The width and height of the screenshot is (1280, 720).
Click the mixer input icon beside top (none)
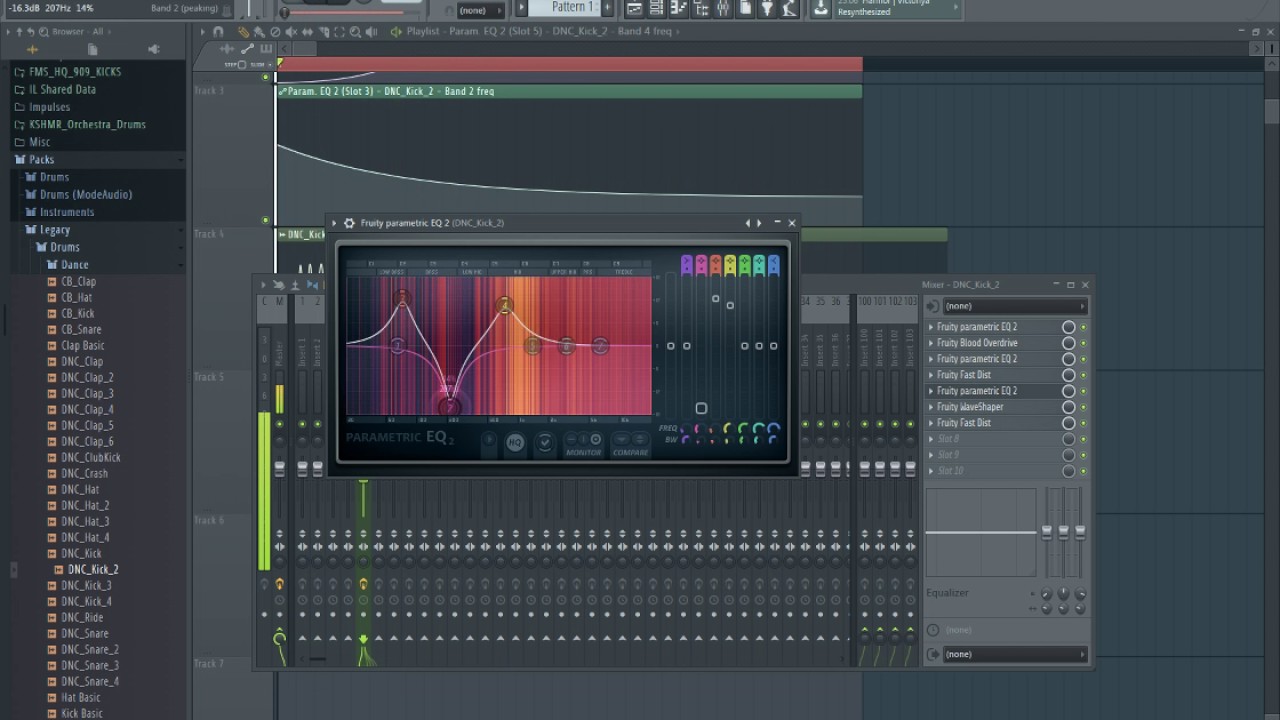point(932,306)
